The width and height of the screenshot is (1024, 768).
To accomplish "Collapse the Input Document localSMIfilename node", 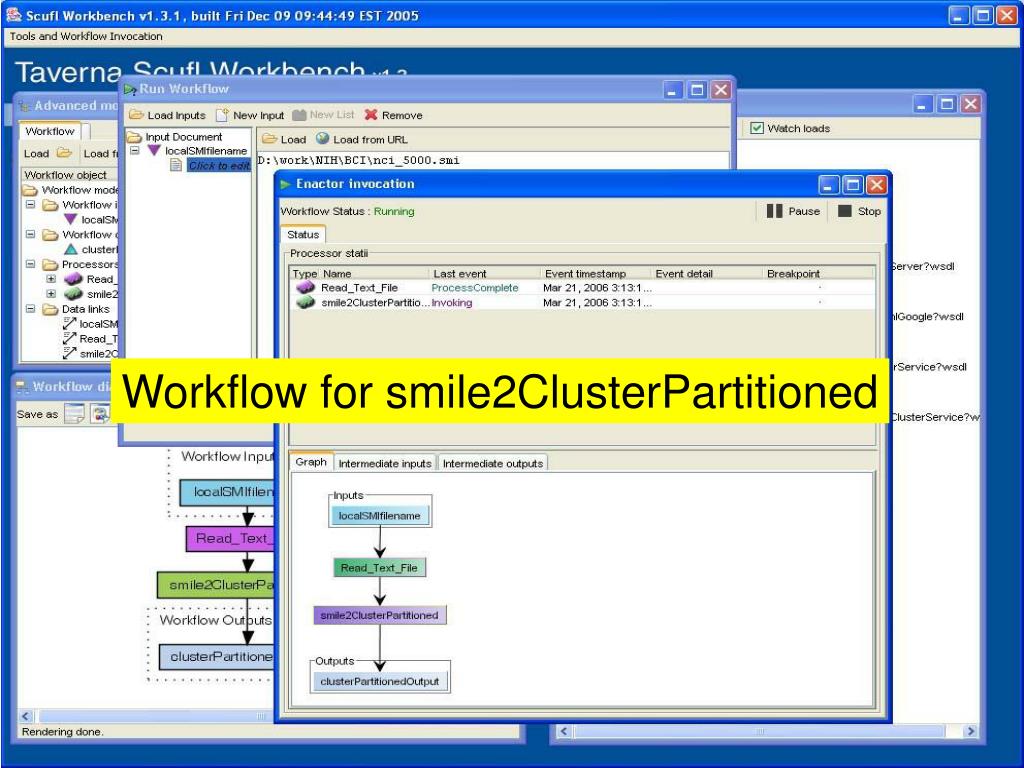I will pos(135,150).
